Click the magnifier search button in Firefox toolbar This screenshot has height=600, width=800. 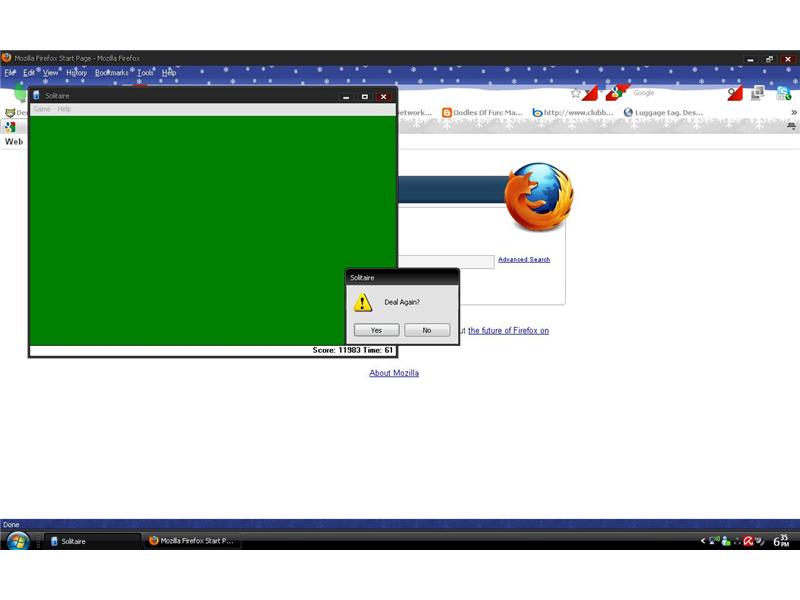pyautogui.click(x=735, y=93)
